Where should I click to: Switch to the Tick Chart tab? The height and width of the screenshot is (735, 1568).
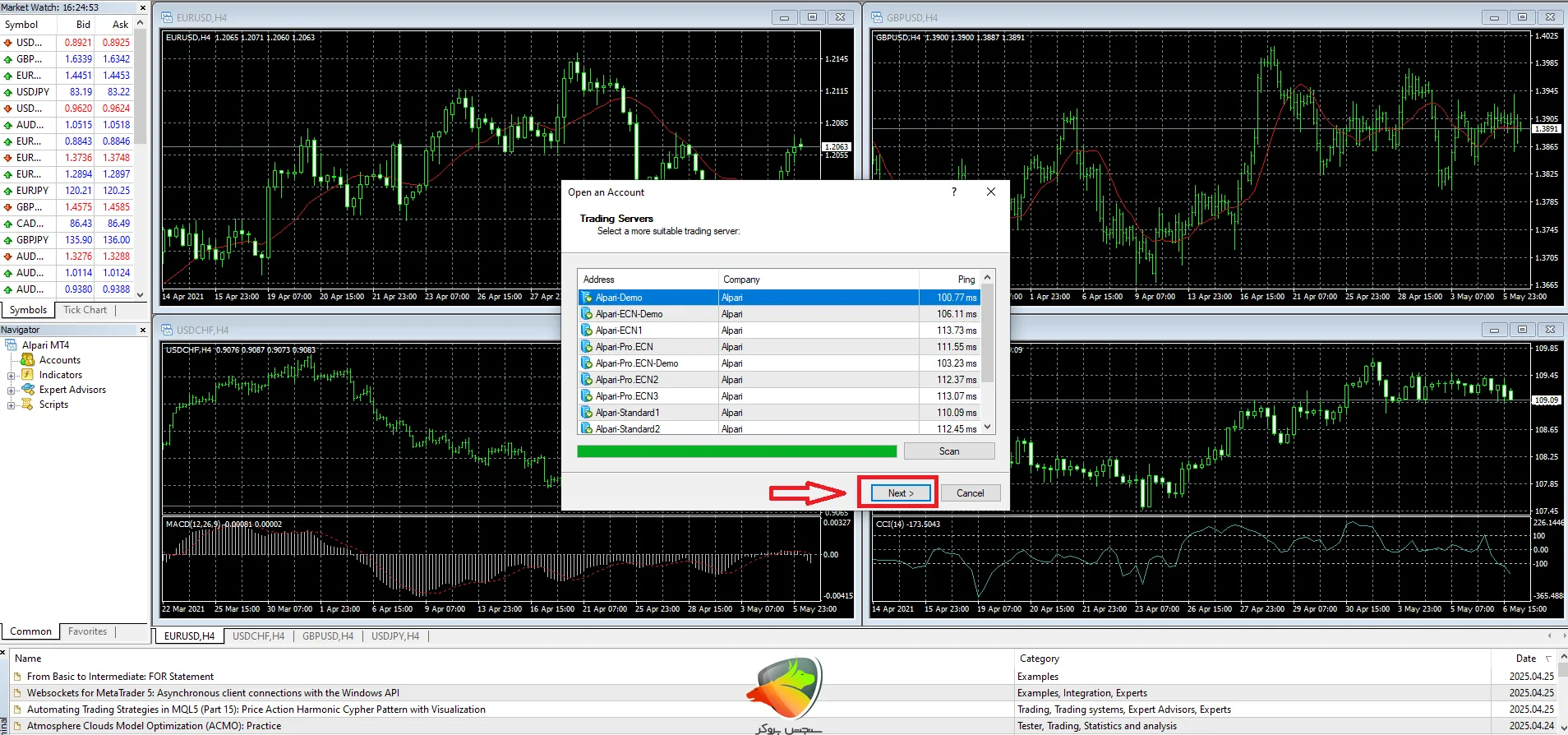(85, 310)
